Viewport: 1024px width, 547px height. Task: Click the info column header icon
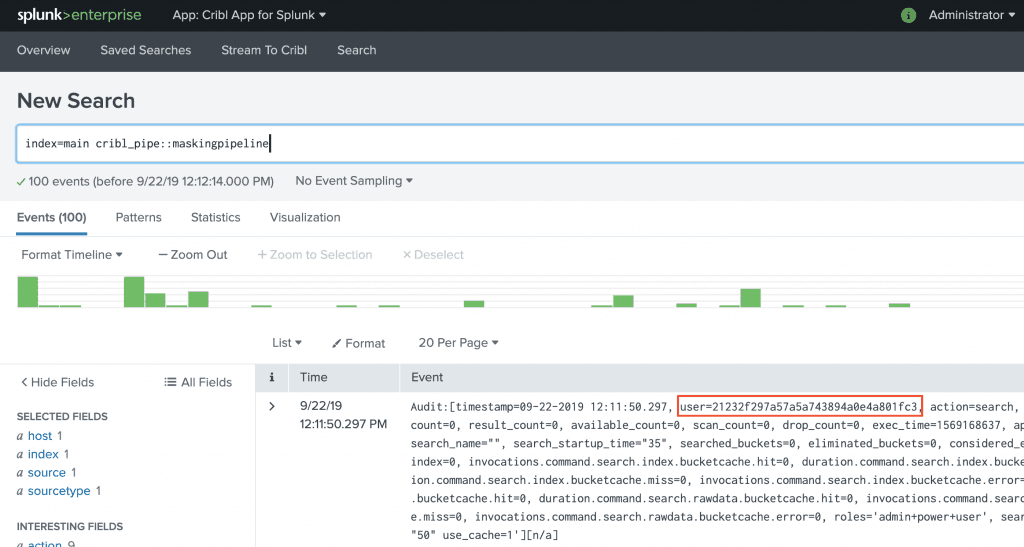(271, 377)
